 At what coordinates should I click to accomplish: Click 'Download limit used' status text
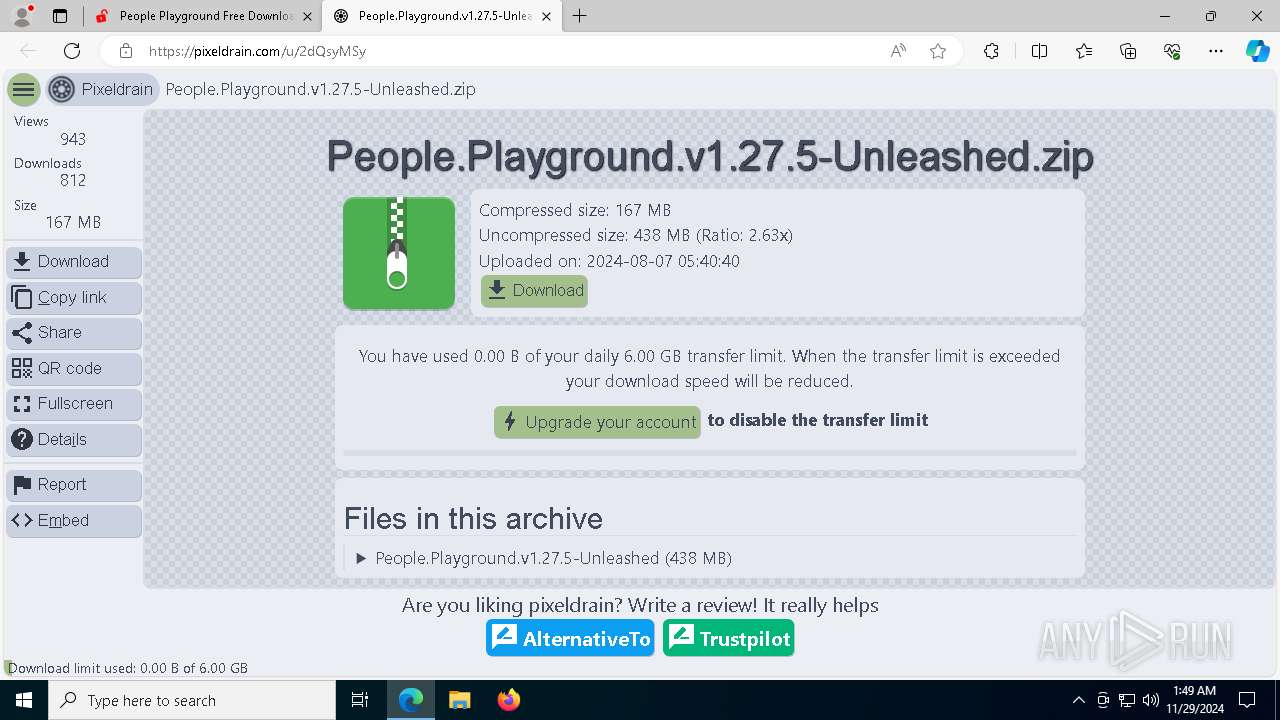[x=128, y=668]
